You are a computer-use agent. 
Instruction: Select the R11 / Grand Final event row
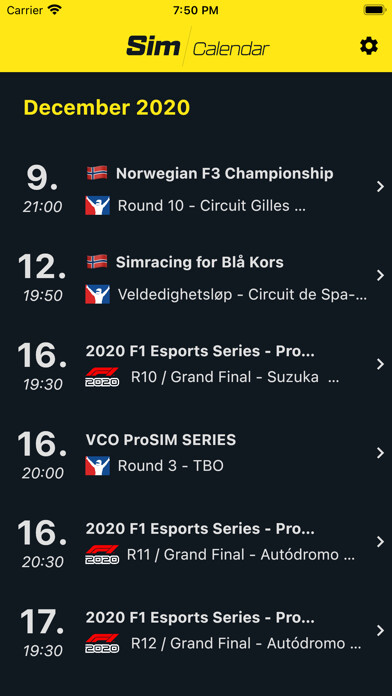point(196,542)
